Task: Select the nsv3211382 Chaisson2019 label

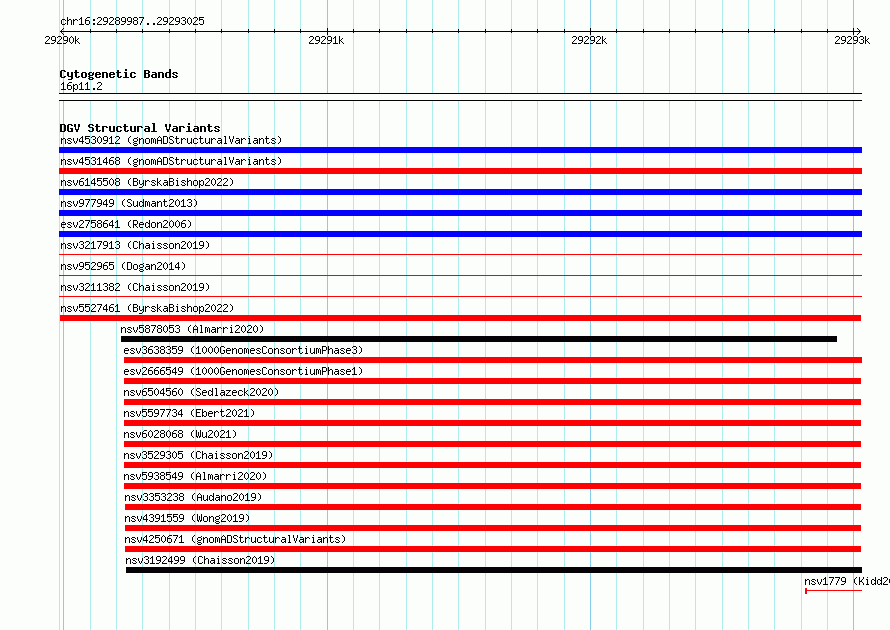Action: 135,287
